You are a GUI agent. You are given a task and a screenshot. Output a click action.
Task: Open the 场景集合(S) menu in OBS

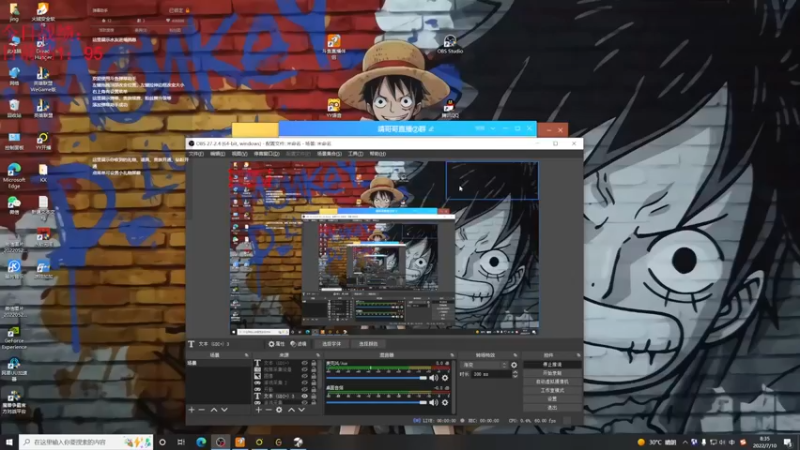[329, 154]
